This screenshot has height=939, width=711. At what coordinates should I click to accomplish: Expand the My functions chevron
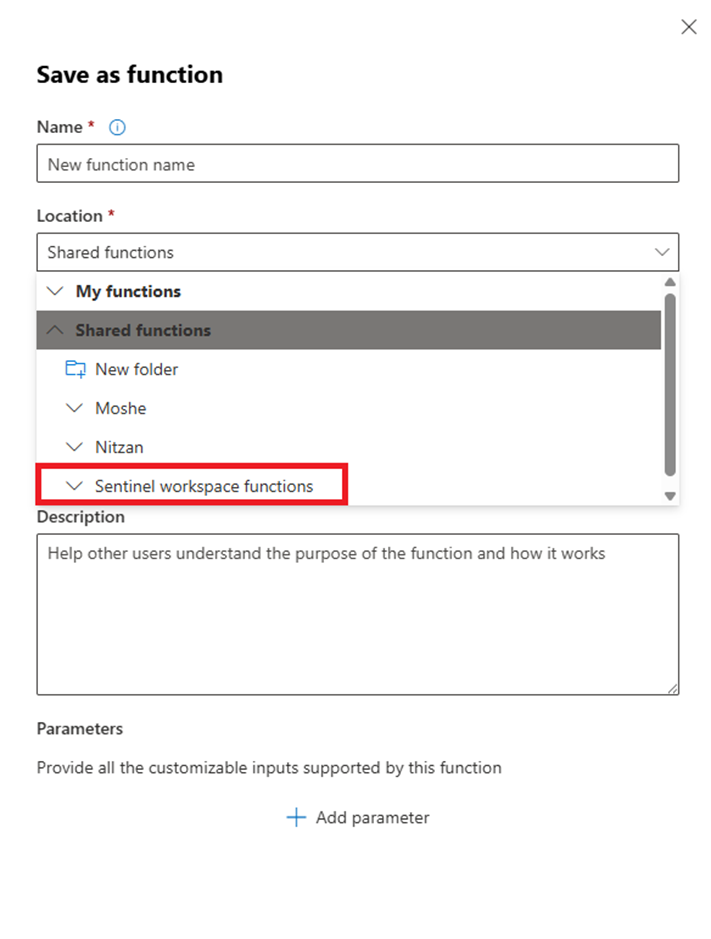(55, 291)
